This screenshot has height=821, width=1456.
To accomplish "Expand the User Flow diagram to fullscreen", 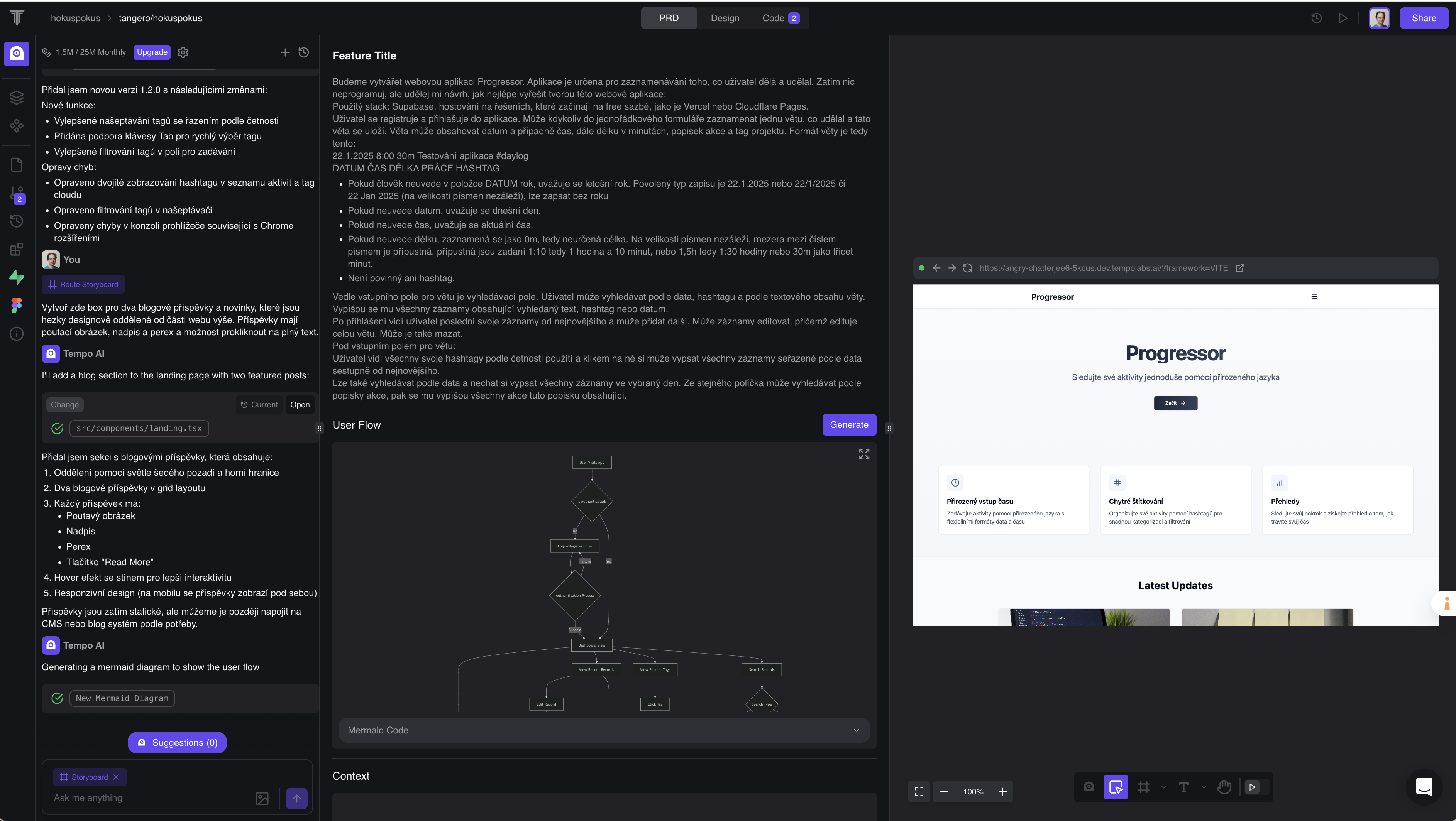I will tap(863, 454).
